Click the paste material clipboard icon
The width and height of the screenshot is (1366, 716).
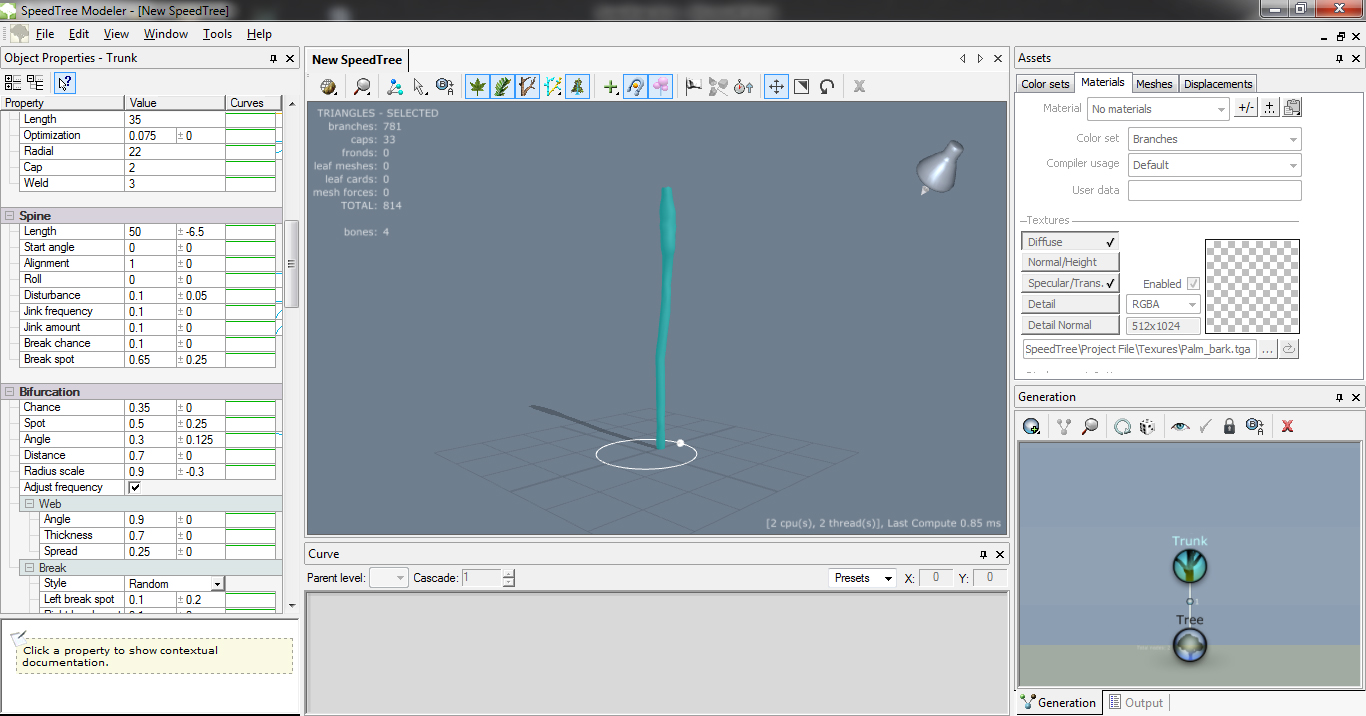click(x=1292, y=108)
